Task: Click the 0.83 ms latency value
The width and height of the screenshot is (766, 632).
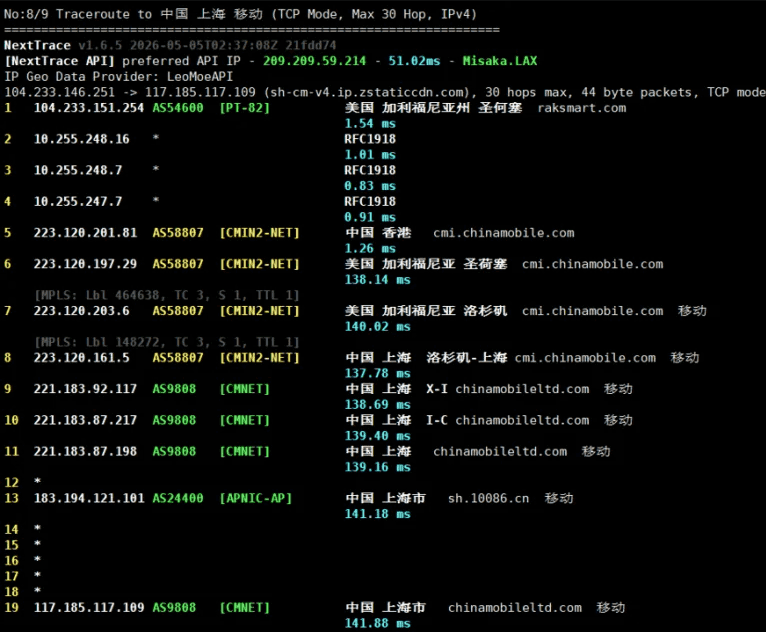Action: coord(370,186)
